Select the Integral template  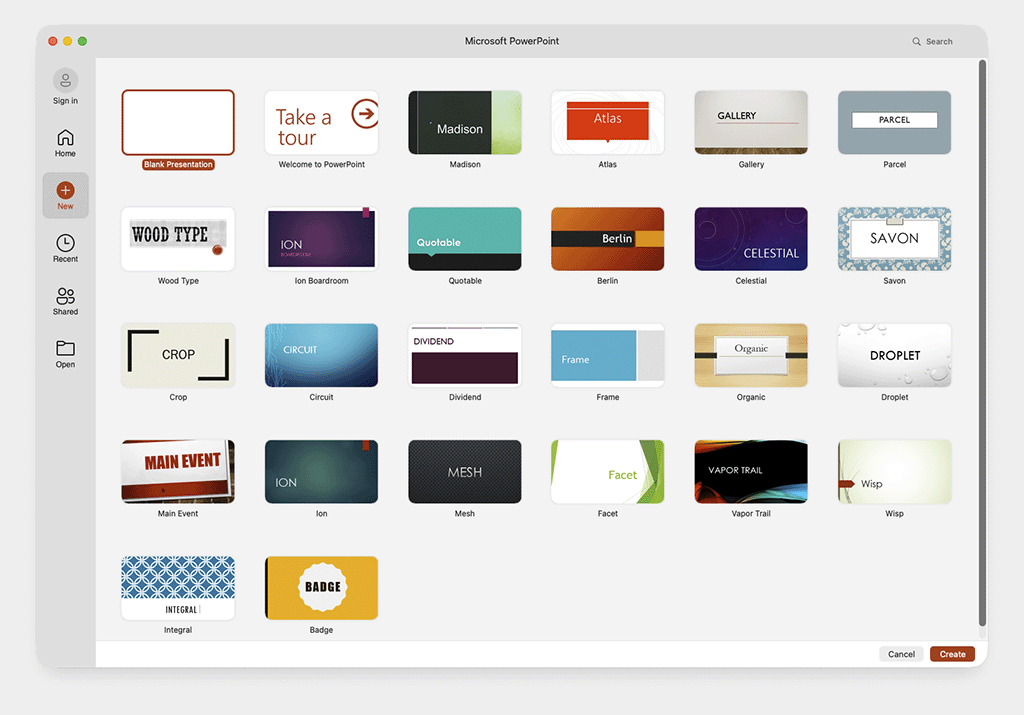point(178,587)
